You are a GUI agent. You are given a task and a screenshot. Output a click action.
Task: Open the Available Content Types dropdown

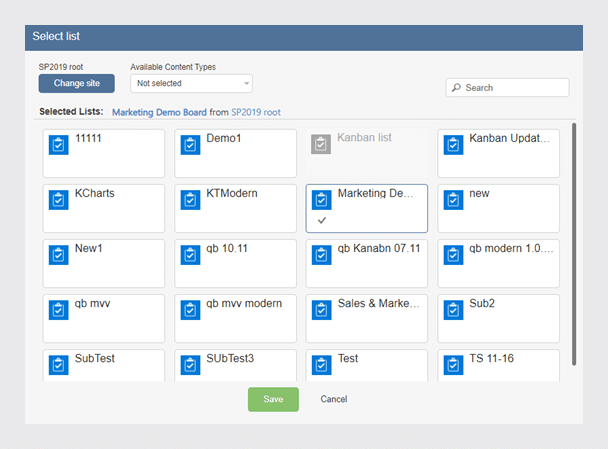point(192,83)
